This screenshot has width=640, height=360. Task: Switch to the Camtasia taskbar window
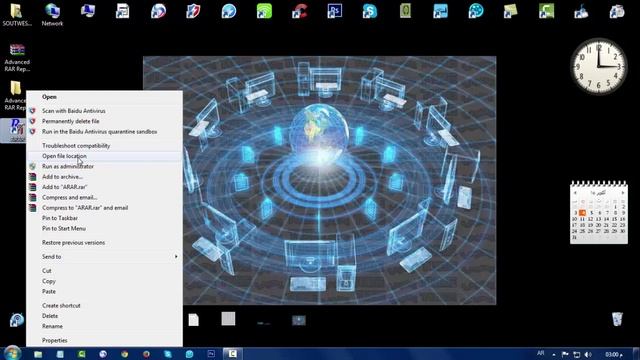point(232,354)
